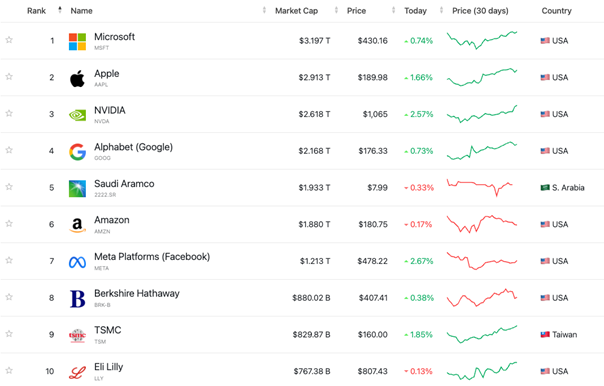Open the Saudi Aramco logo
The width and height of the screenshot is (604, 386).
(x=77, y=188)
